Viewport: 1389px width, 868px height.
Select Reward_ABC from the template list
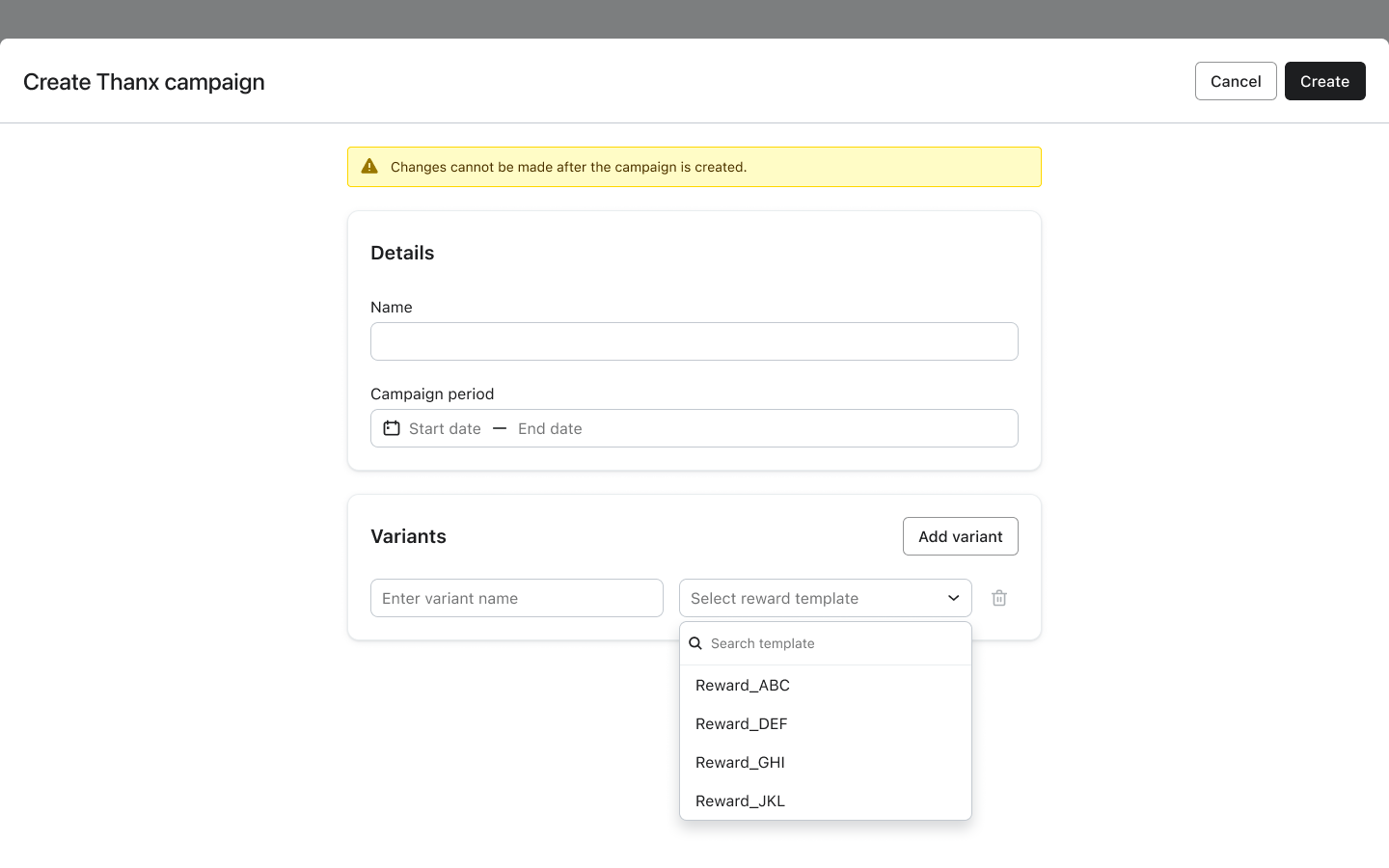pos(743,685)
